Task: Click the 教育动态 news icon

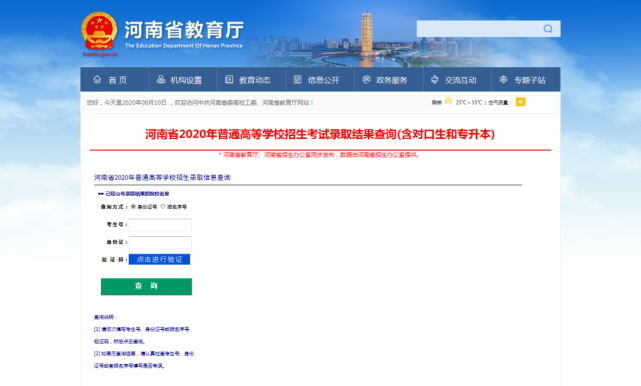Action: coord(229,79)
